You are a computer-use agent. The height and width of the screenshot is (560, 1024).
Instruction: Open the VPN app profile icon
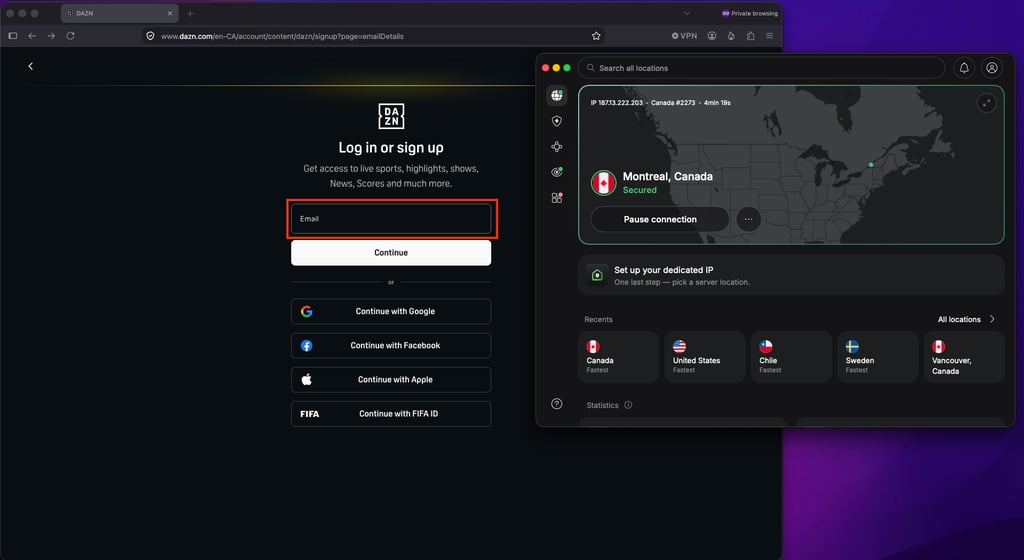point(992,68)
